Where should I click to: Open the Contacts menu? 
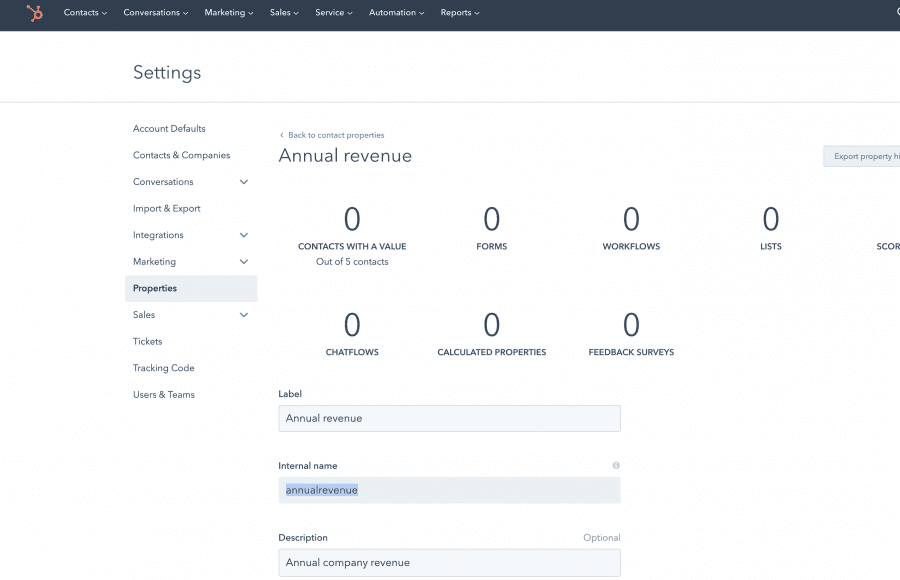(x=85, y=13)
